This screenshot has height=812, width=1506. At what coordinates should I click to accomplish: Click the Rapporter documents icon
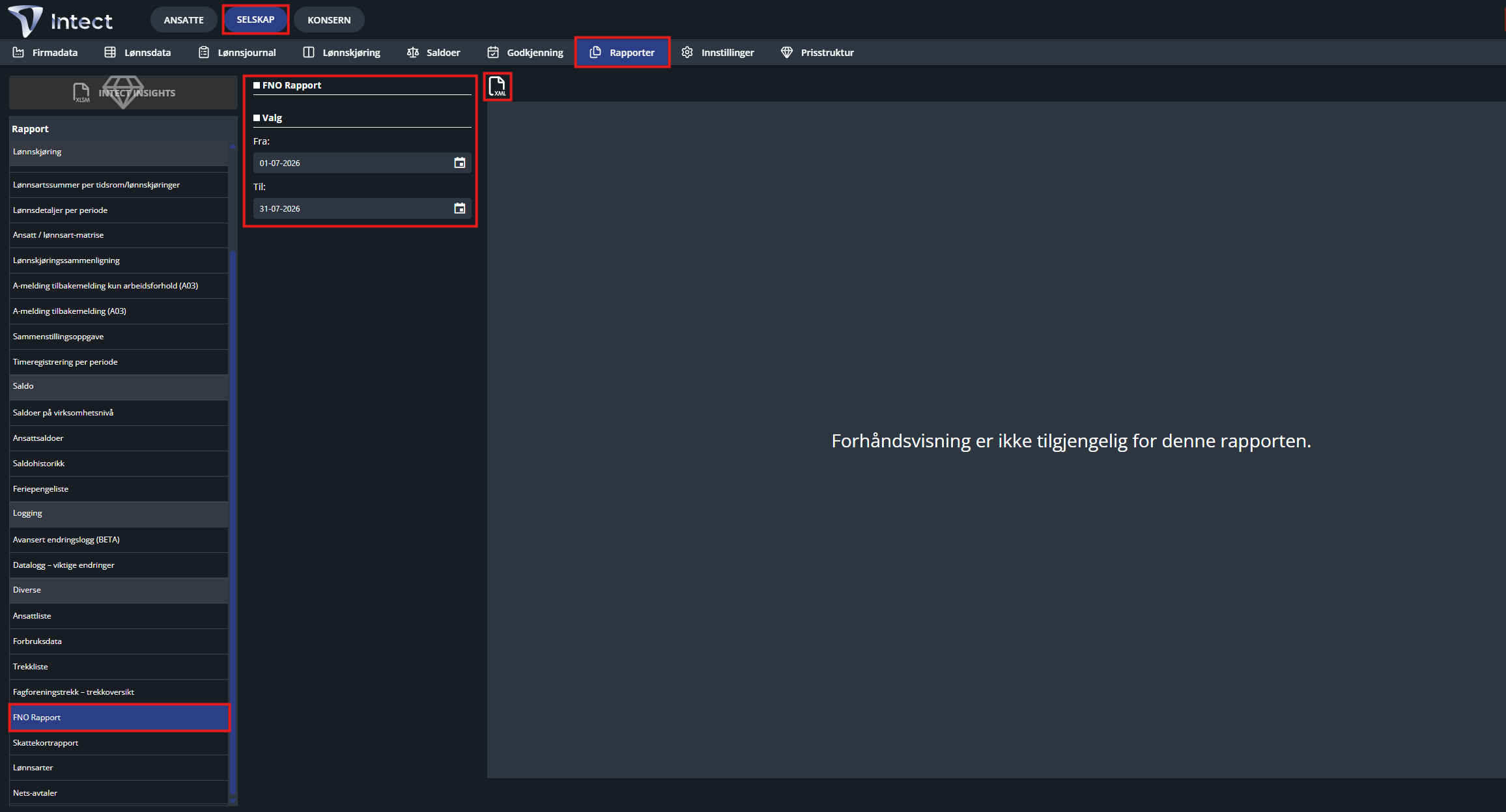[x=595, y=52]
